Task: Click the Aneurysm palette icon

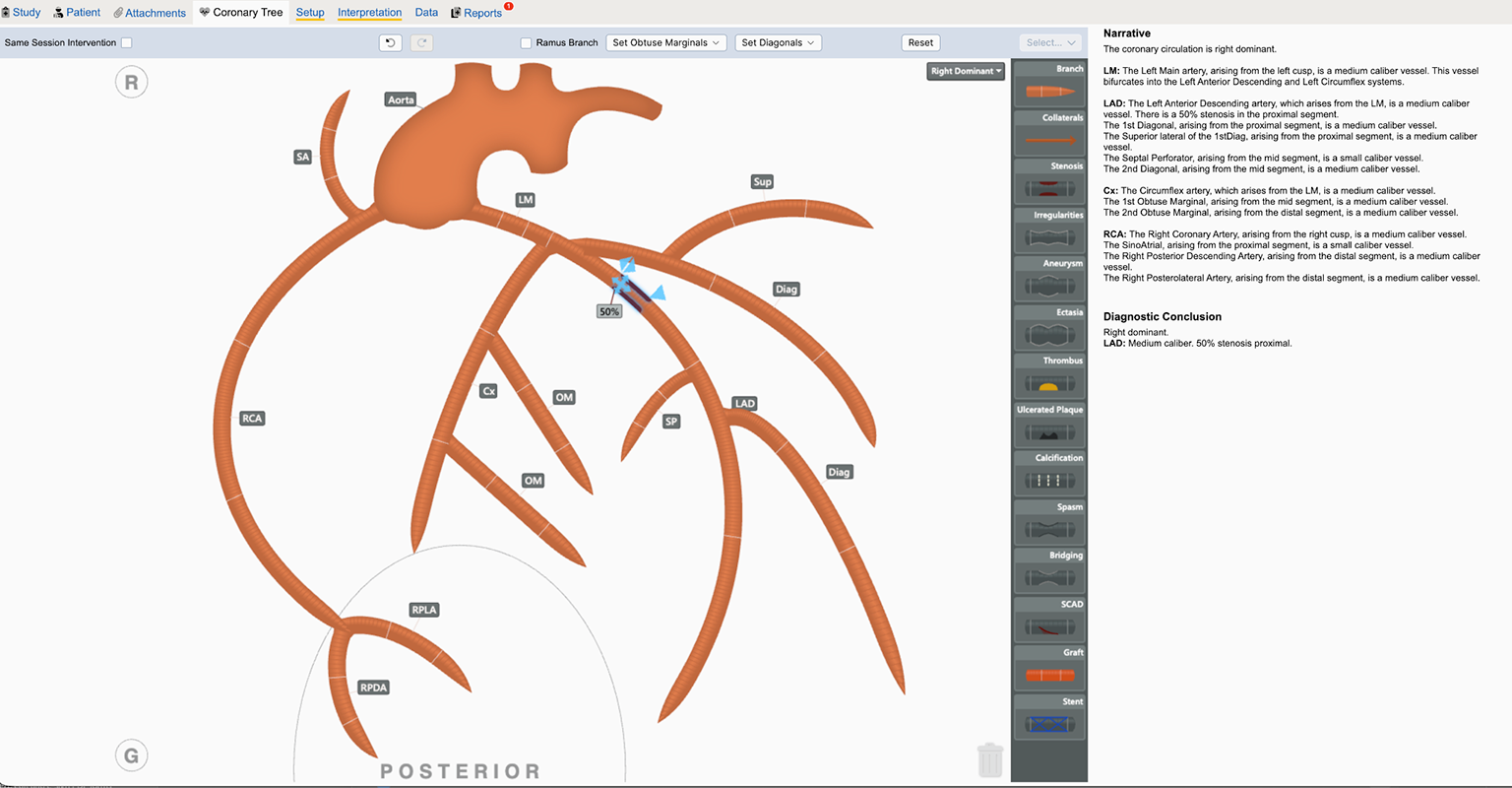Action: [x=1049, y=286]
